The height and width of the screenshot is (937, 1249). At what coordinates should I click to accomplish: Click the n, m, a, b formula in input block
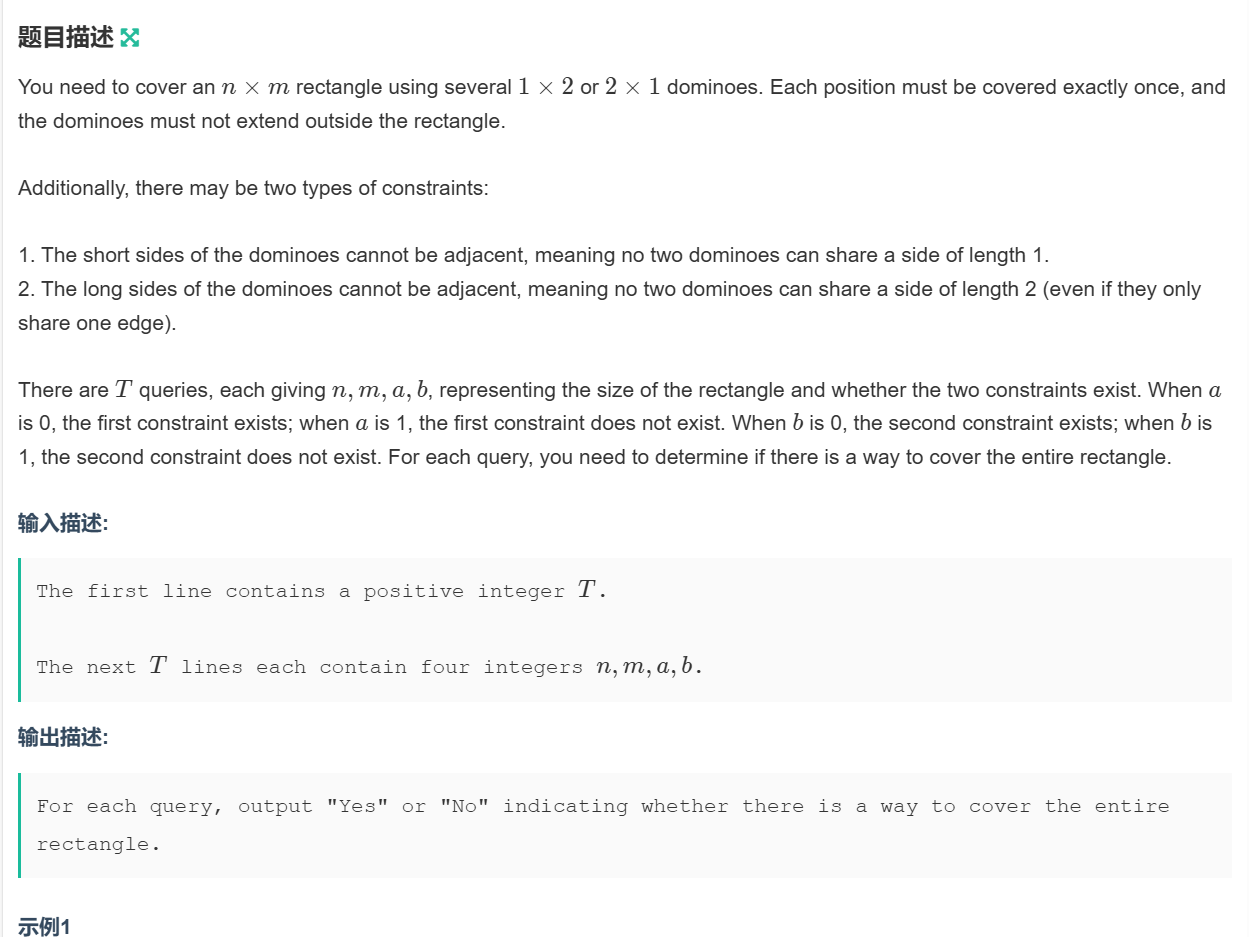648,667
